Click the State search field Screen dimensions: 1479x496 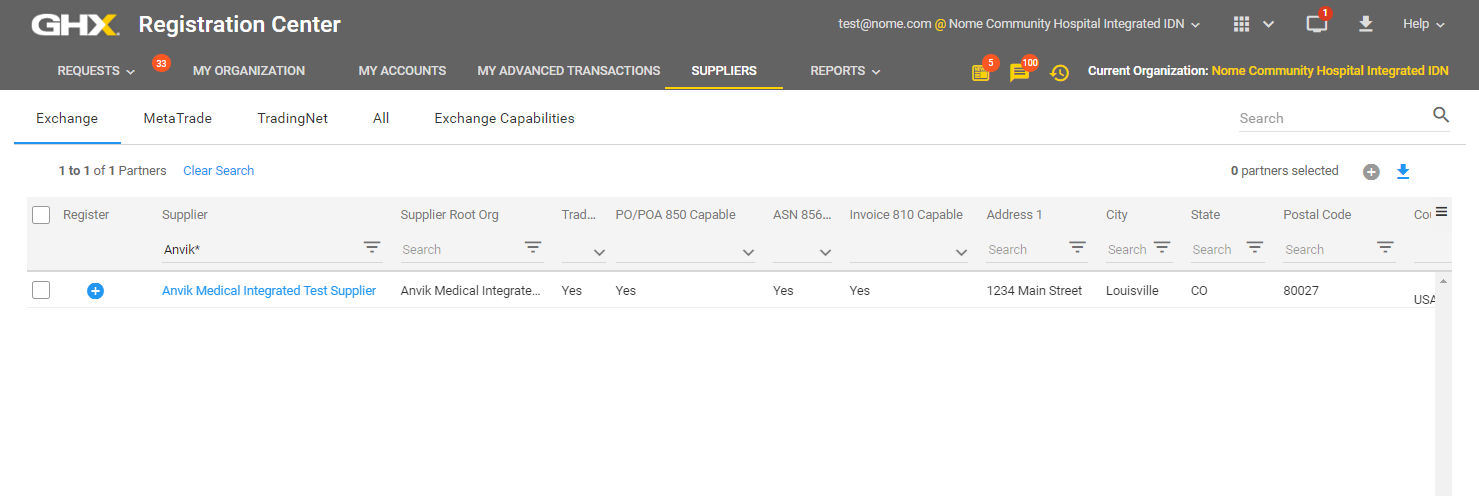(x=1216, y=250)
